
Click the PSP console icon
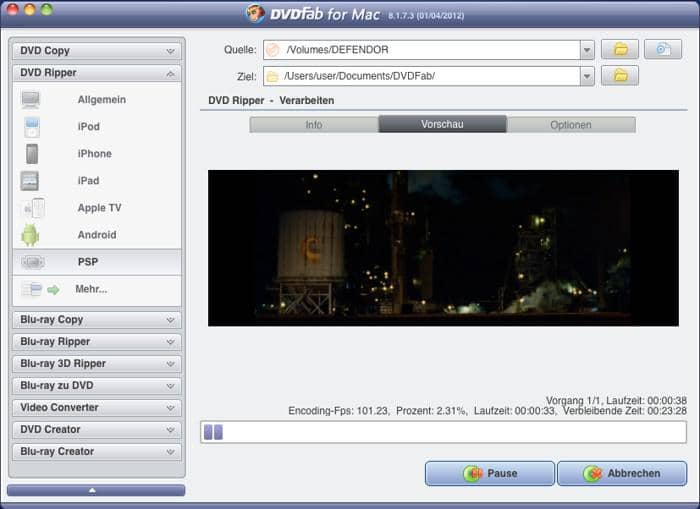(x=33, y=262)
